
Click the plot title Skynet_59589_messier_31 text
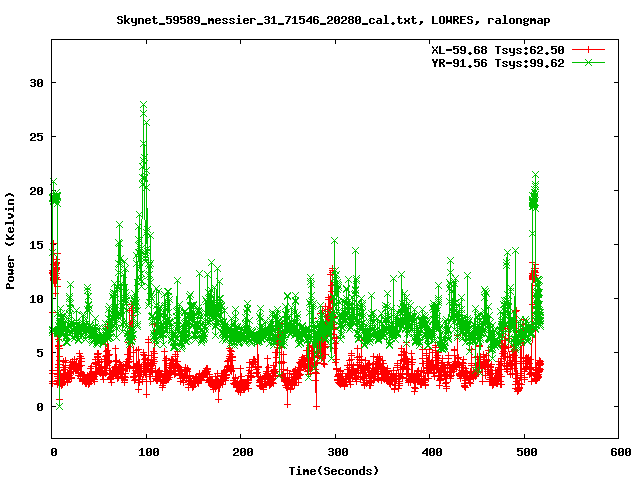tap(333, 20)
